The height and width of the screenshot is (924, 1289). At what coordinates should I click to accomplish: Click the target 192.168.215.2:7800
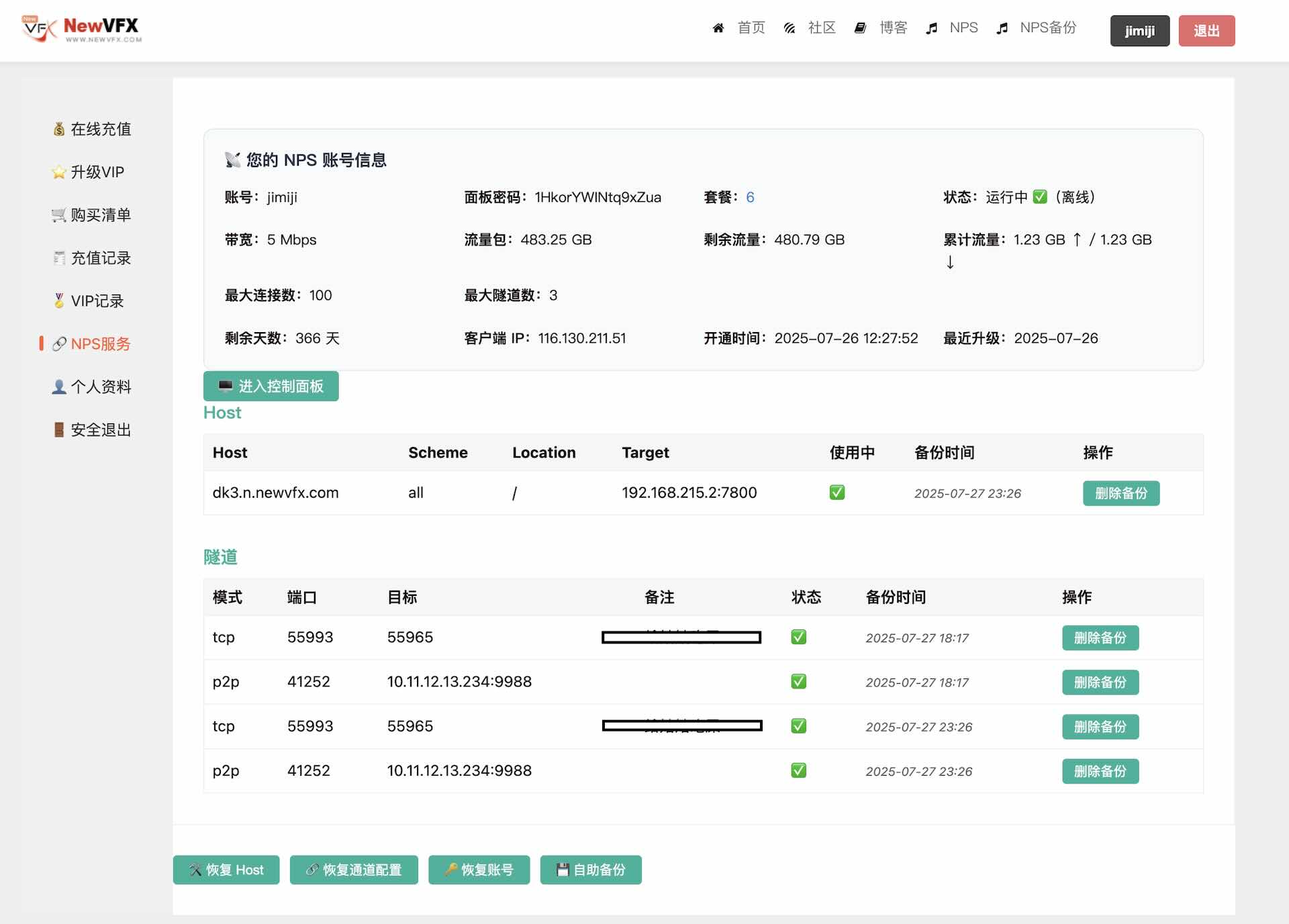pyautogui.click(x=689, y=493)
